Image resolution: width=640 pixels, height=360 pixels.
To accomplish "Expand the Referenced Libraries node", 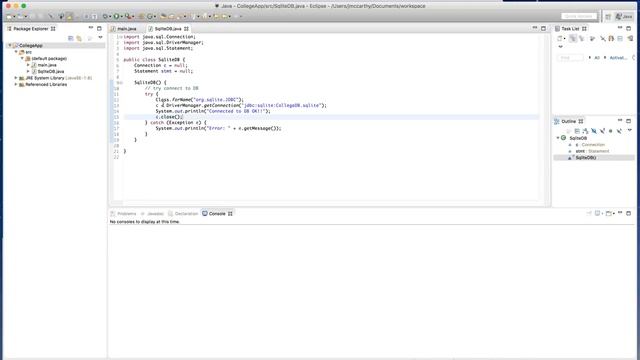I will pyautogui.click(x=16, y=84).
